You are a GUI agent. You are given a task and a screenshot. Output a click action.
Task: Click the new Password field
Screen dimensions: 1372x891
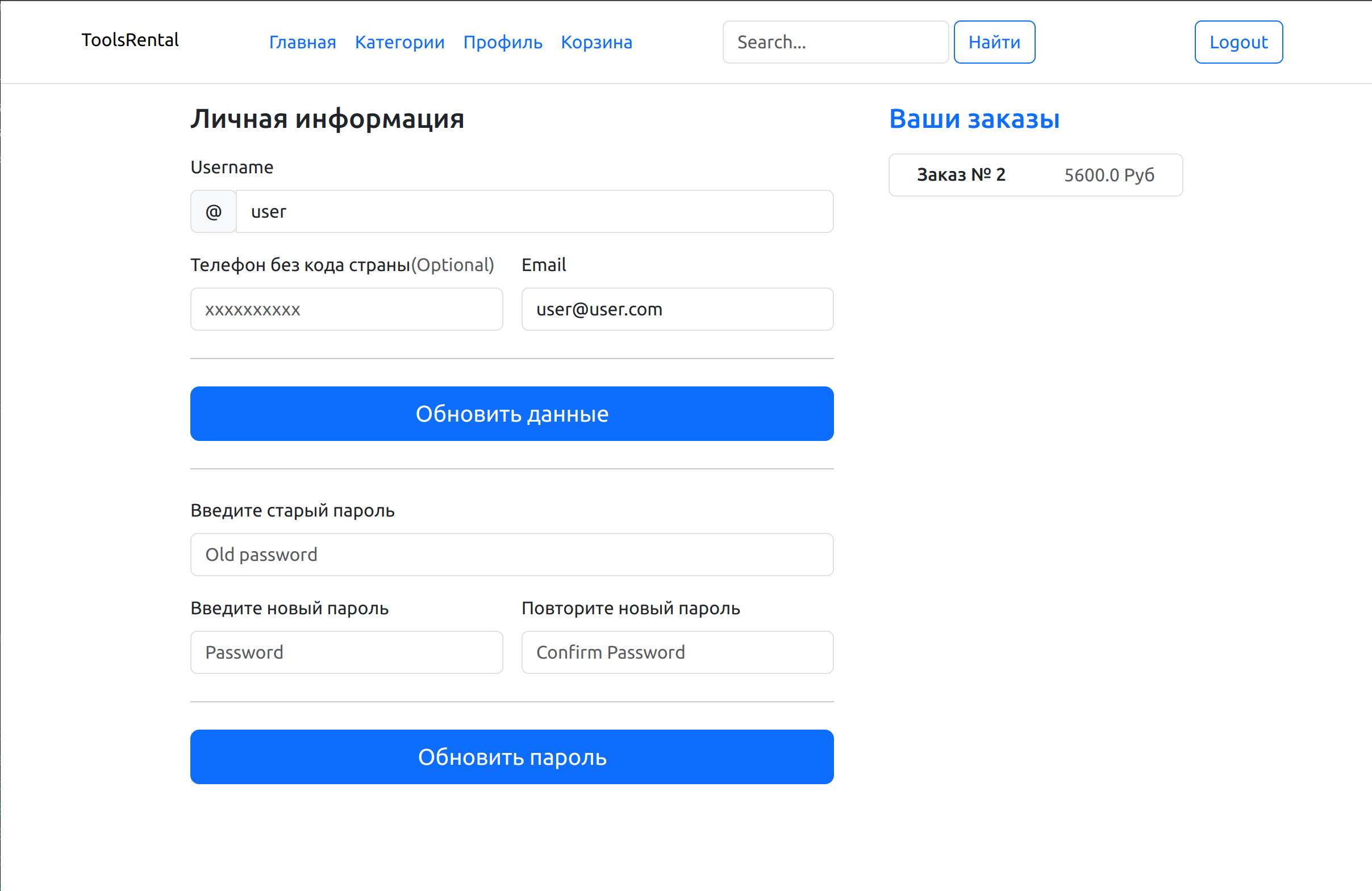(347, 652)
